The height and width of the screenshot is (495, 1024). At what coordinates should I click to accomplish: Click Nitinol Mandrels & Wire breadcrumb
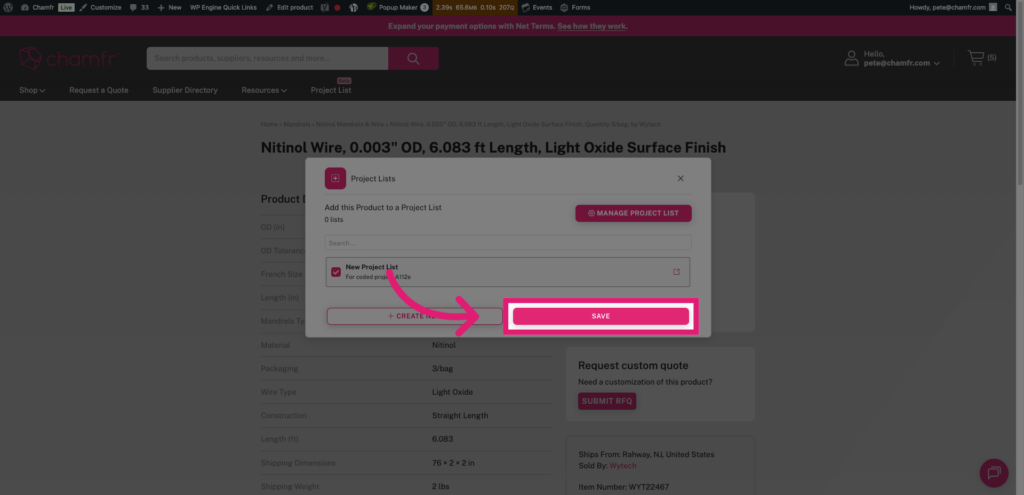click(350, 124)
